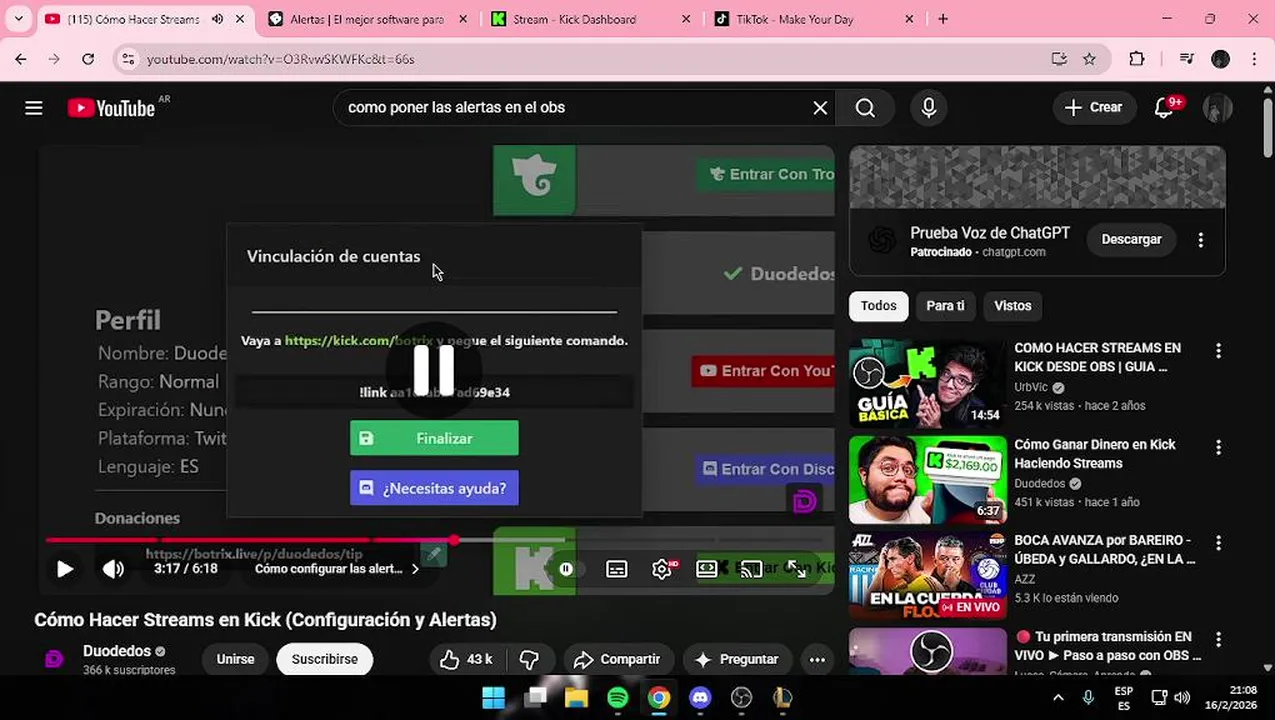Viewport: 1275px width, 720px height.
Task: Switch player to theater mode
Action: pyautogui.click(x=707, y=568)
